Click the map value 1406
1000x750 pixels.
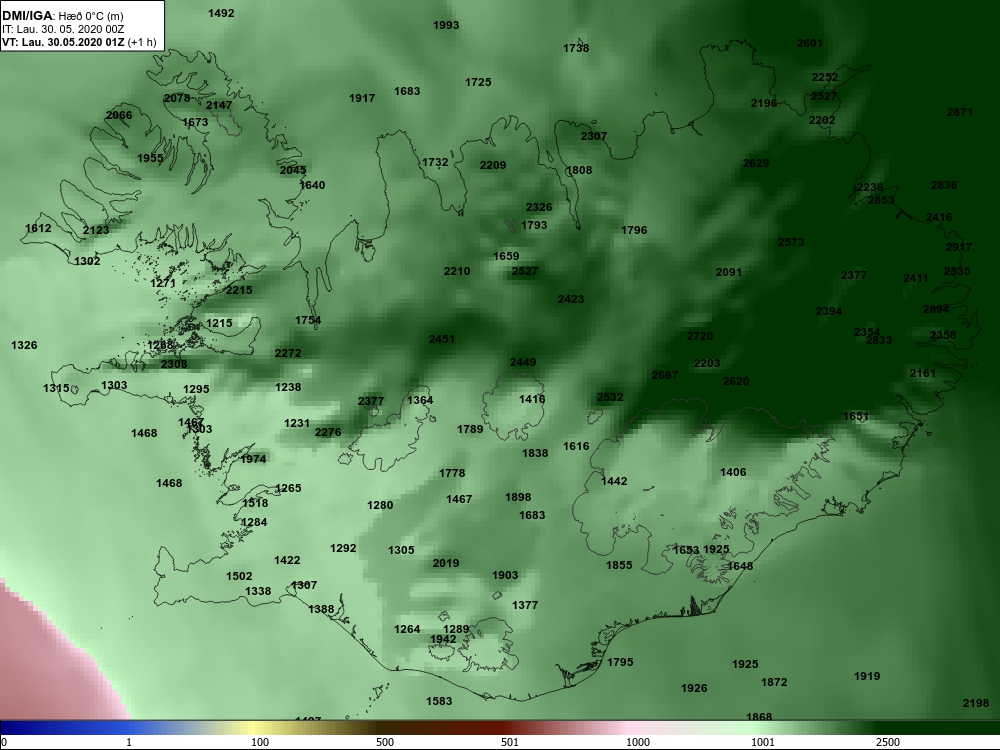point(733,473)
